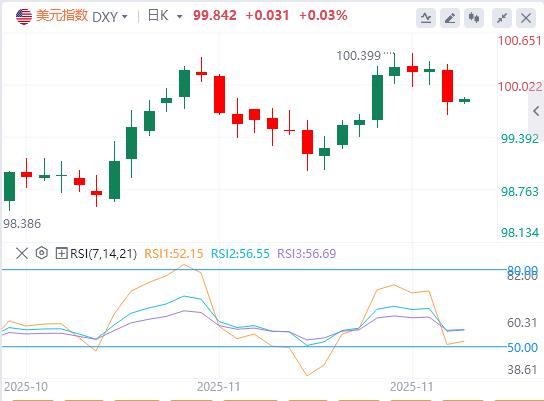Click the 100.399 high price marker
The width and height of the screenshot is (544, 401).
(359, 56)
